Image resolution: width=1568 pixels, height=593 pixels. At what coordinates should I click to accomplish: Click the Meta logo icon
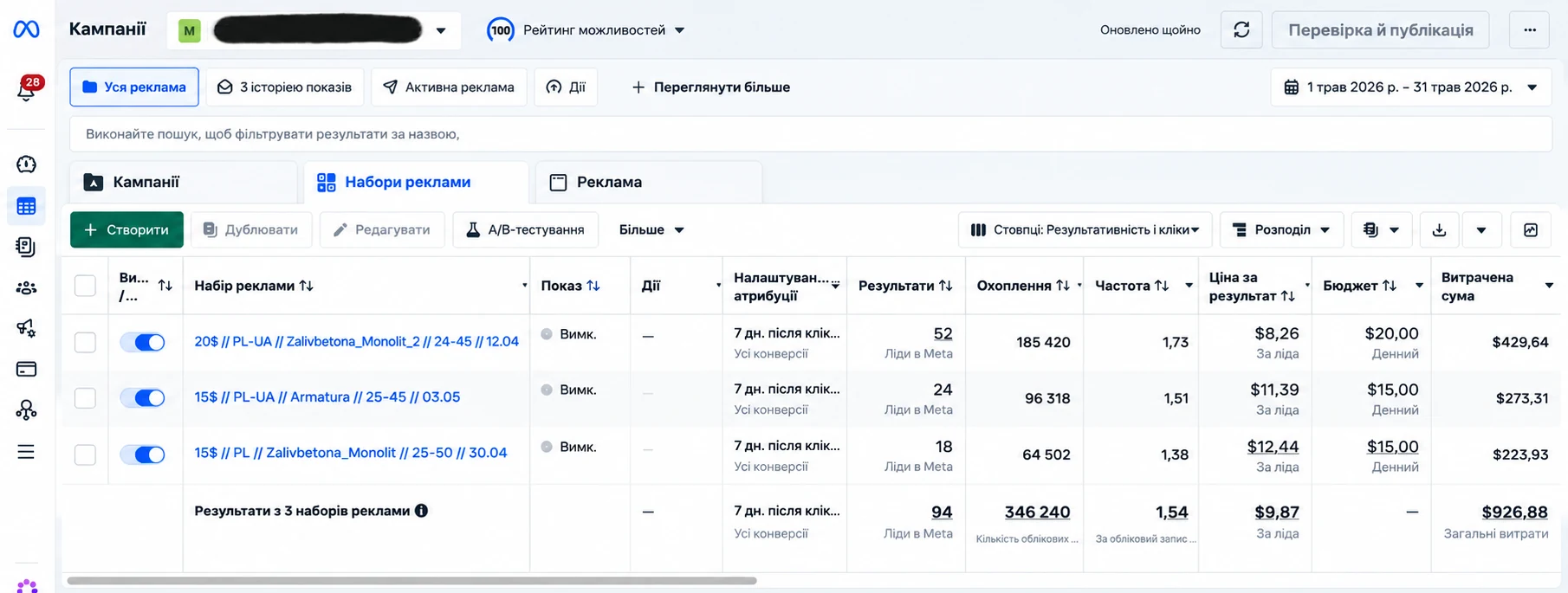click(x=27, y=29)
